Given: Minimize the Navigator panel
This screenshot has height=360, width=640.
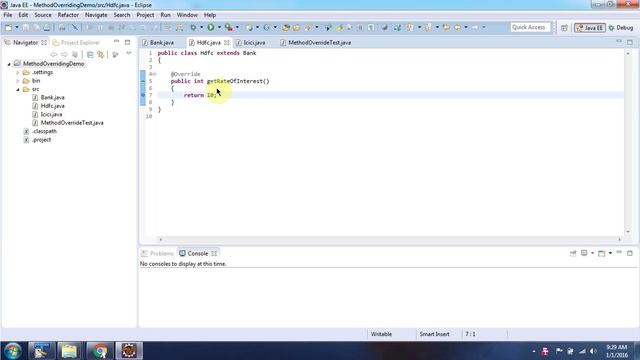Looking at the screenshot, I should pyautogui.click(x=116, y=42).
